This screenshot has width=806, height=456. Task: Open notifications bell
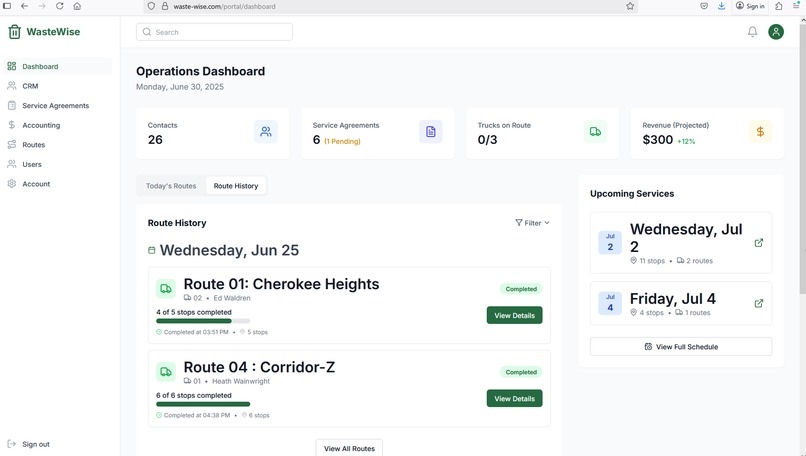click(753, 32)
